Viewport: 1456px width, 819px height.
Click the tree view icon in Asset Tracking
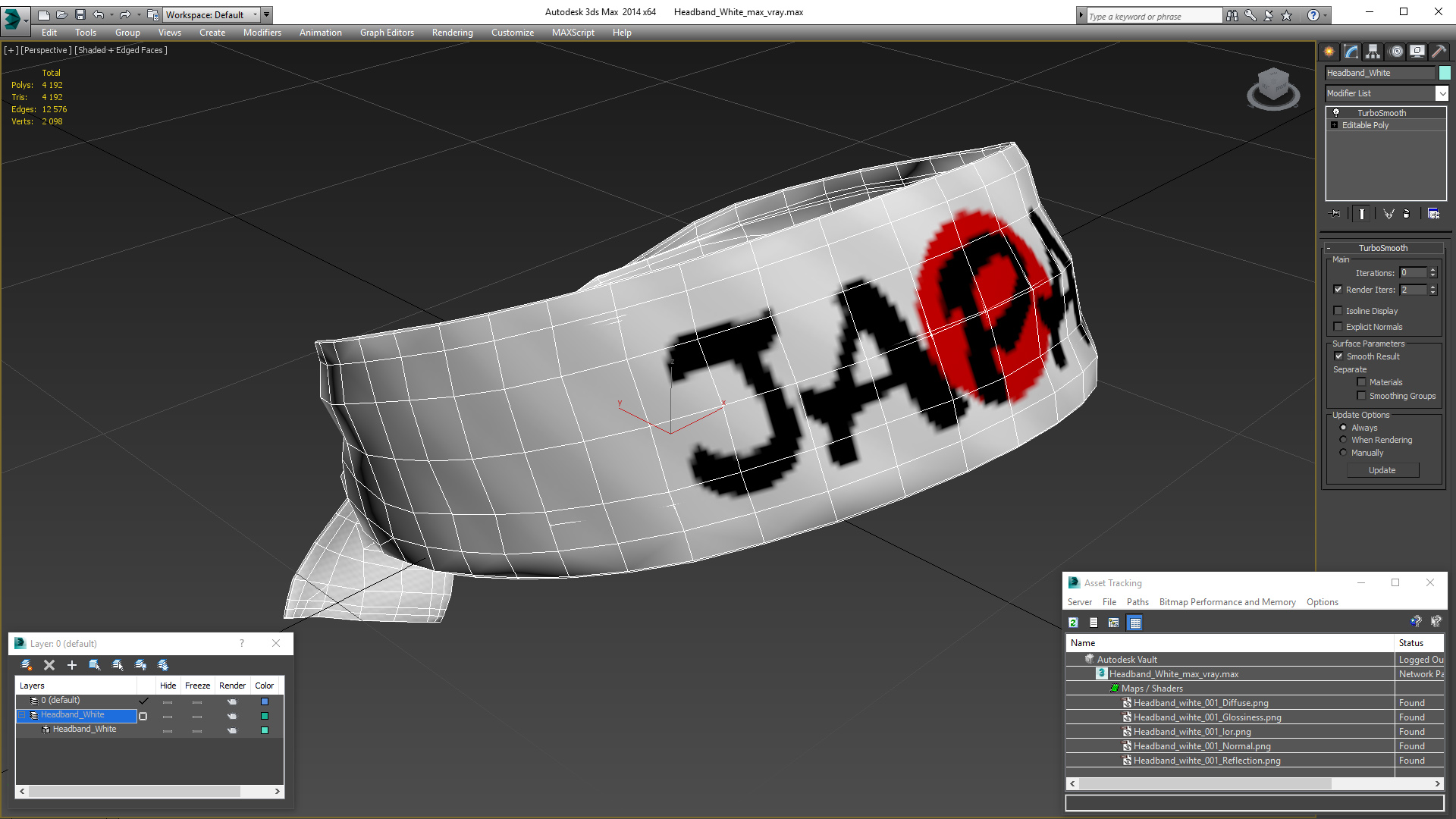click(1114, 623)
